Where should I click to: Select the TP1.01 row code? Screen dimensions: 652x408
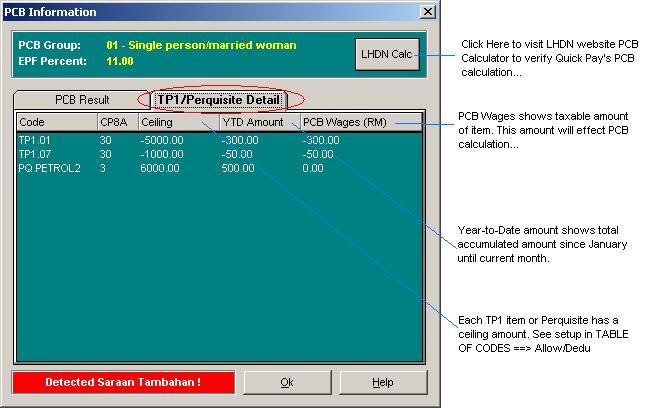point(34,140)
